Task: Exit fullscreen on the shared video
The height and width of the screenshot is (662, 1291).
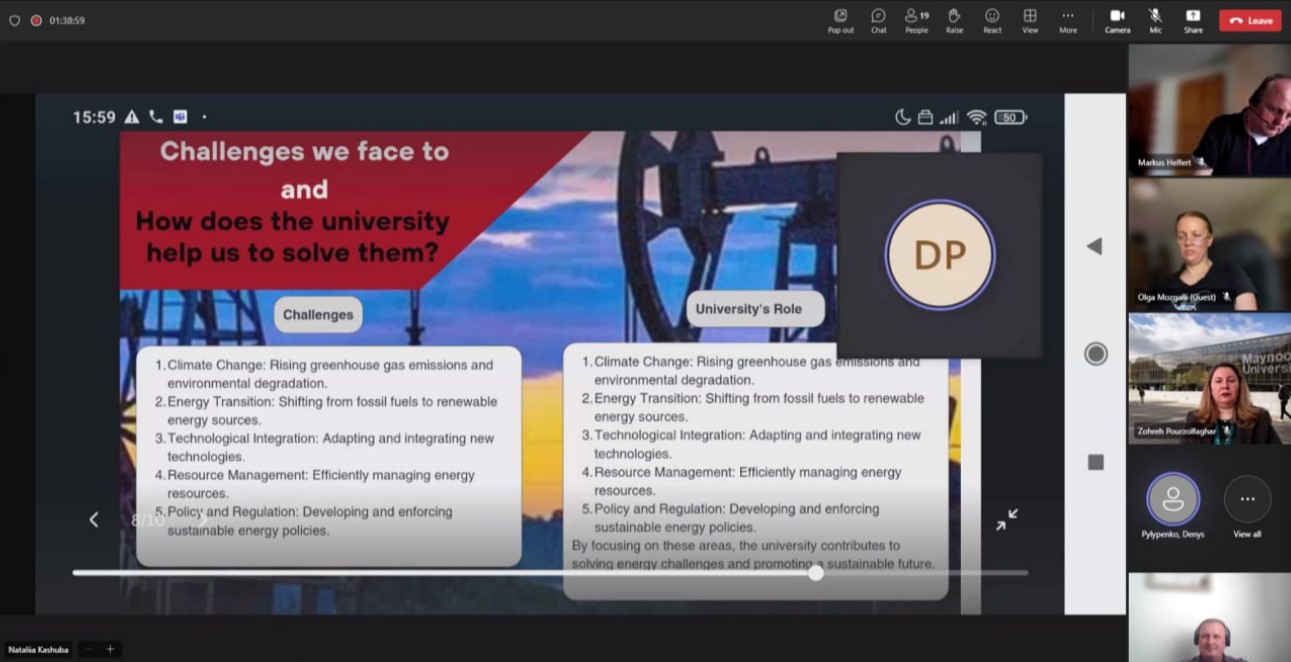Action: pyautogui.click(x=1006, y=519)
